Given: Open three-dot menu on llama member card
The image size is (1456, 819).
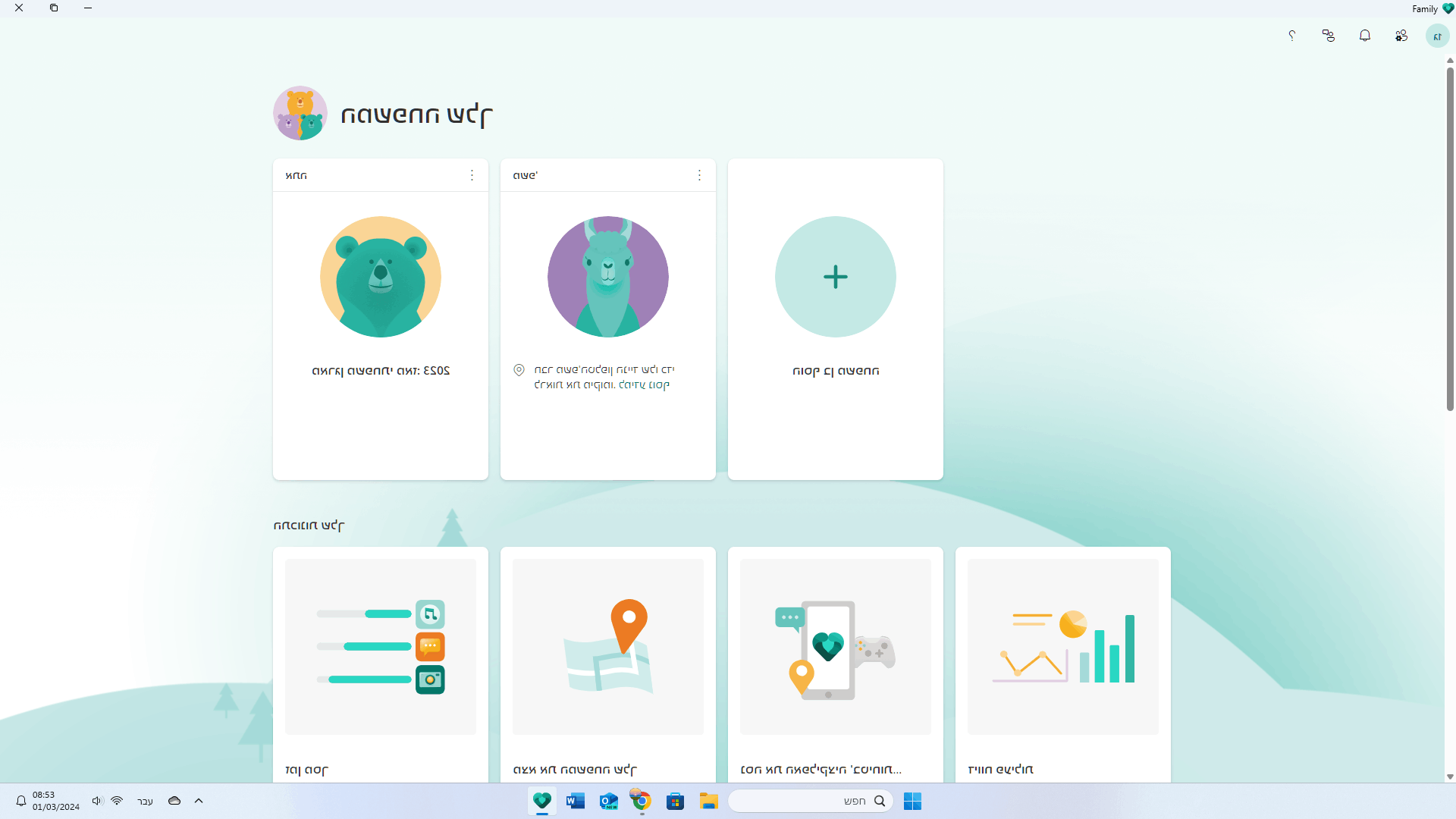Looking at the screenshot, I should tap(699, 175).
